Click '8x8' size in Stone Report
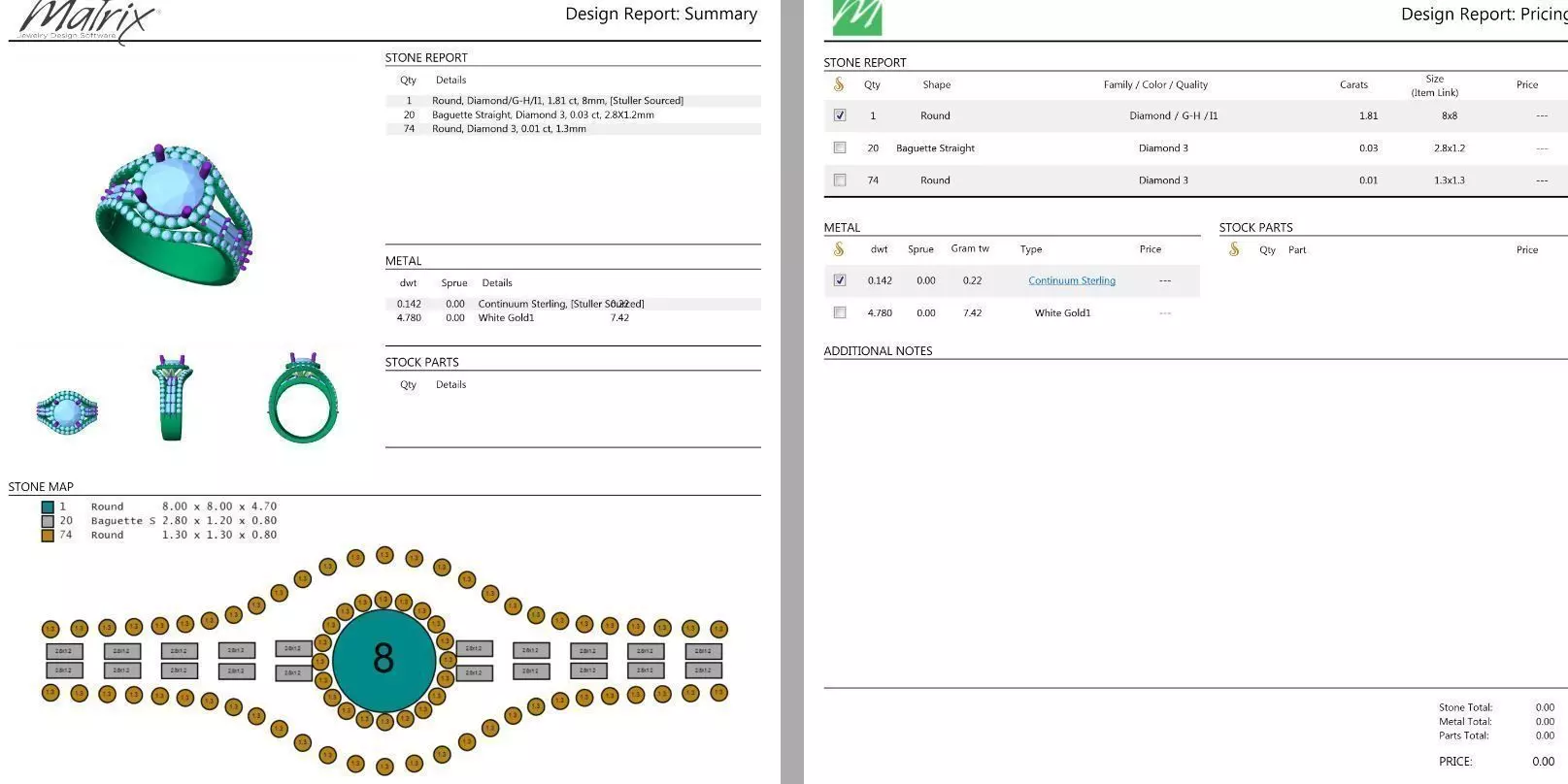Viewport: 1568px width, 784px height. tap(1449, 115)
